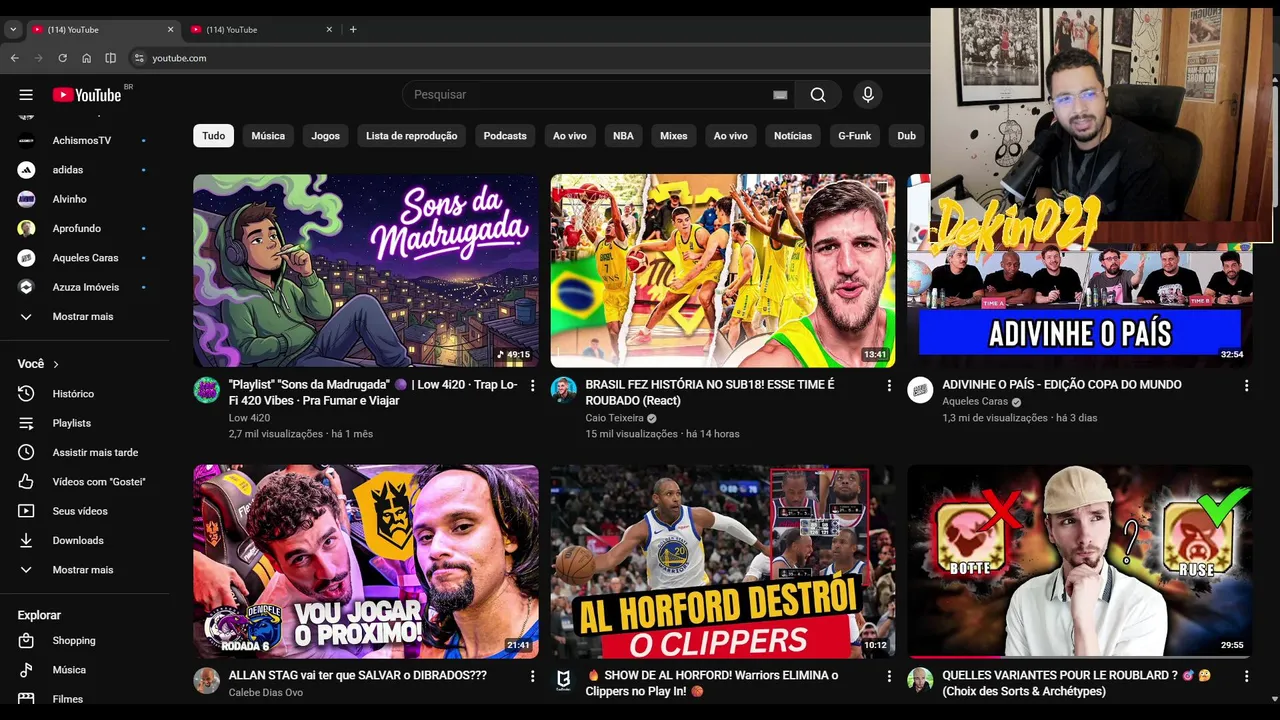Select the Música filter chip
Image resolution: width=1280 pixels, height=720 pixels.
point(268,136)
